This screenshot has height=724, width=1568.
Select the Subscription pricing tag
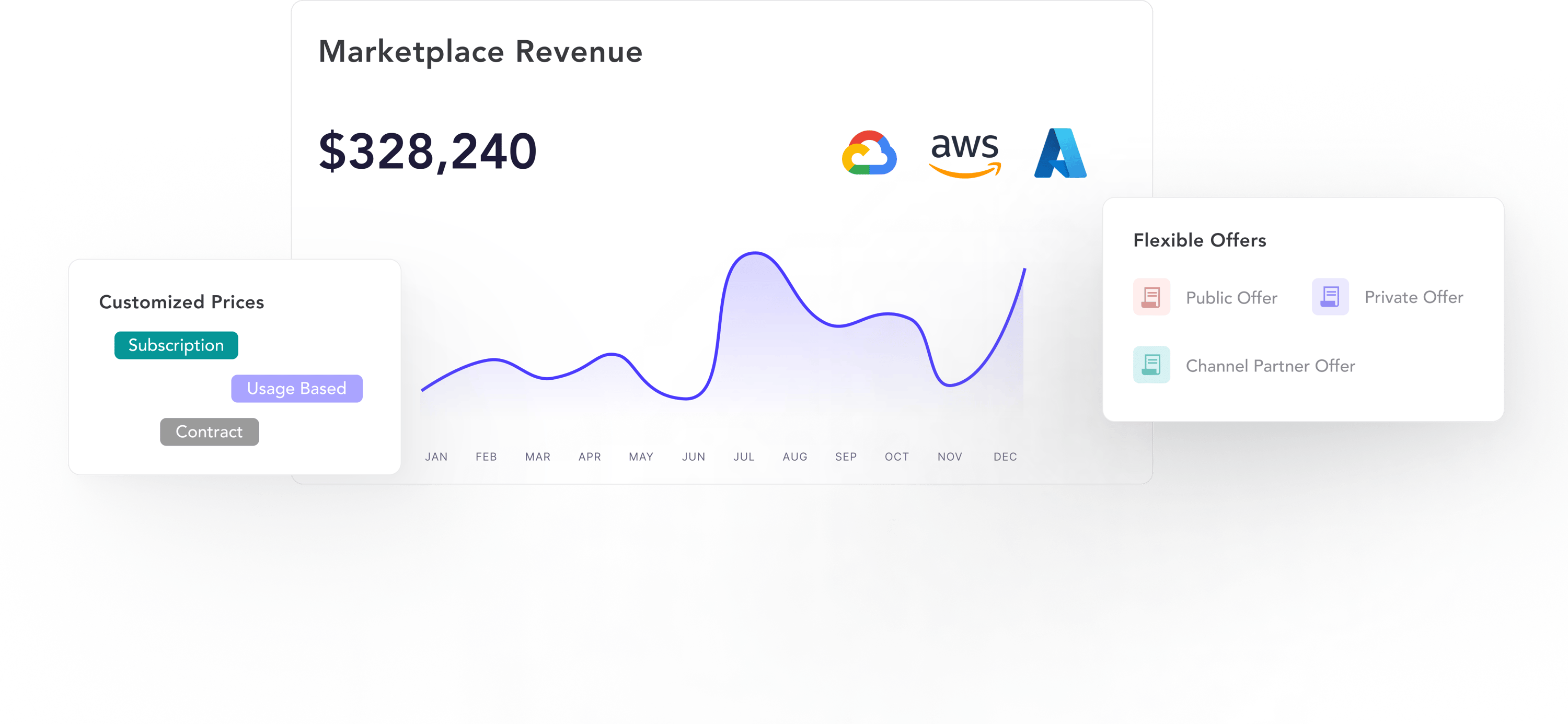[x=176, y=346]
